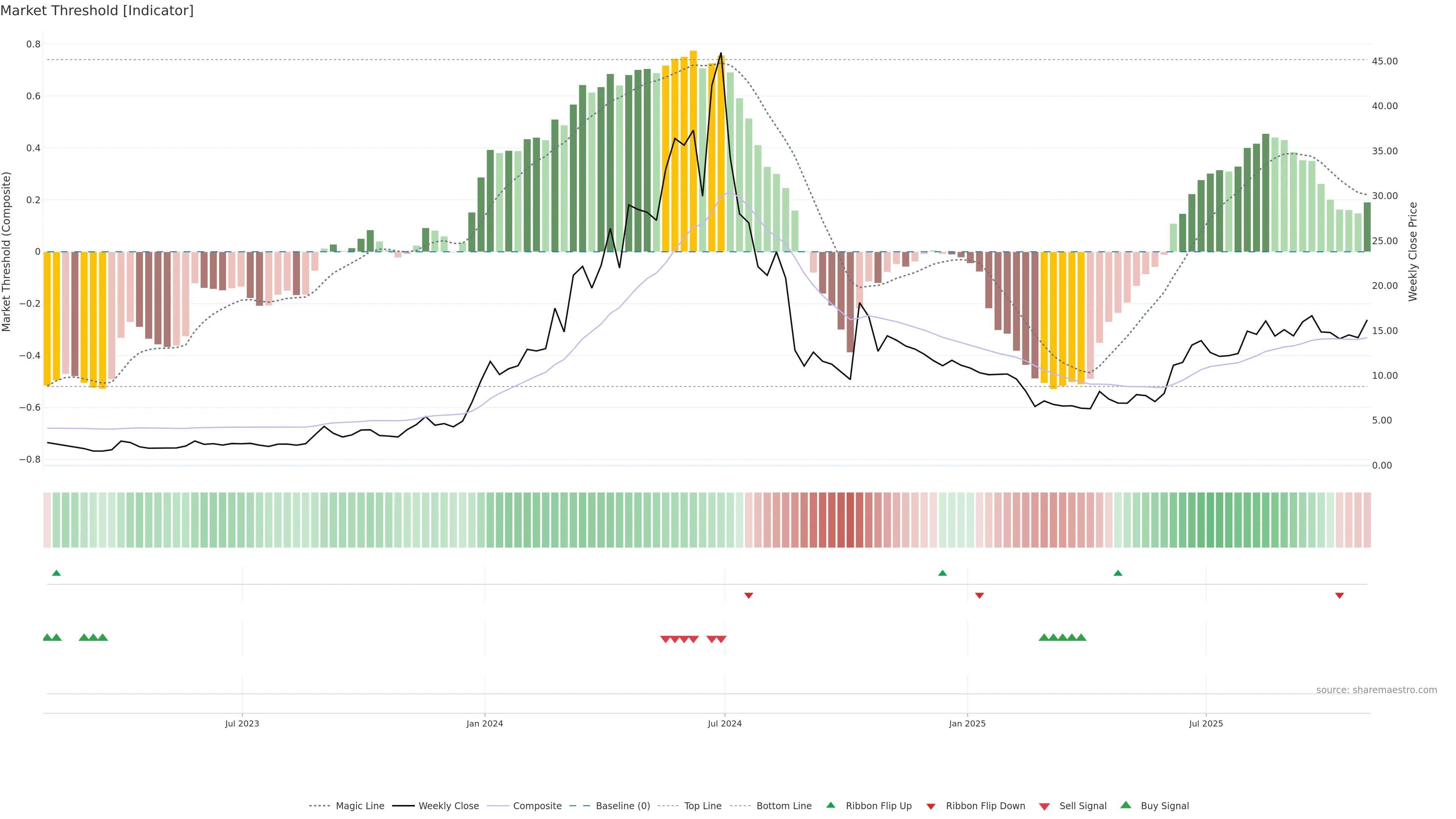Click Sell Signal legend icon
This screenshot has width=1456, height=819.
pyautogui.click(x=1045, y=806)
